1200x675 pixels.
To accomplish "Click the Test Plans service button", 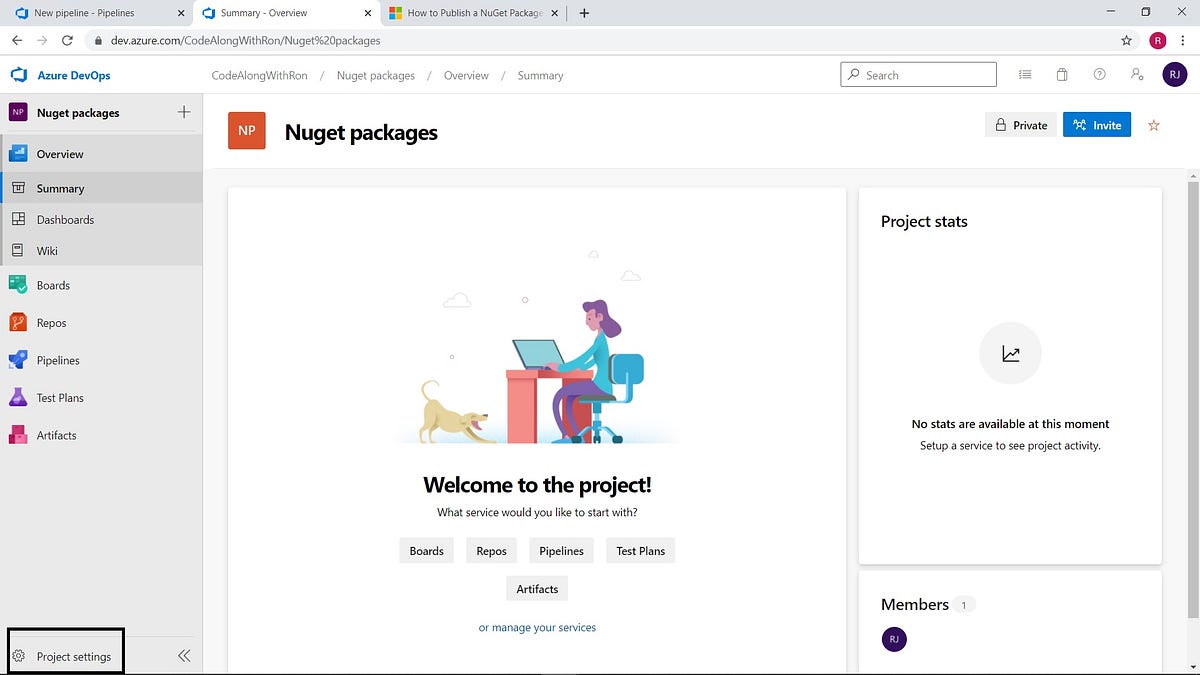I will pos(640,551).
